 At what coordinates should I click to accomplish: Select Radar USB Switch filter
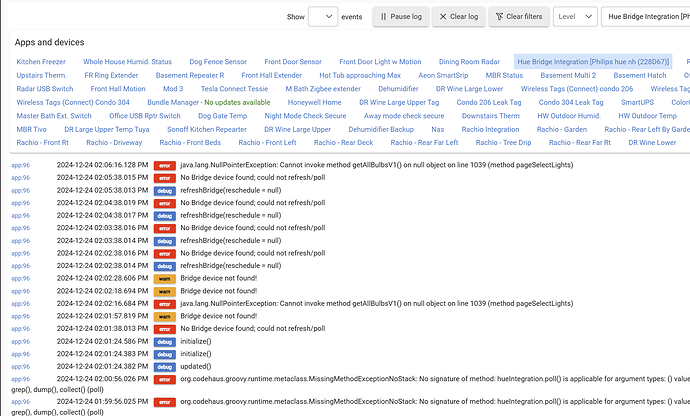[45, 89]
